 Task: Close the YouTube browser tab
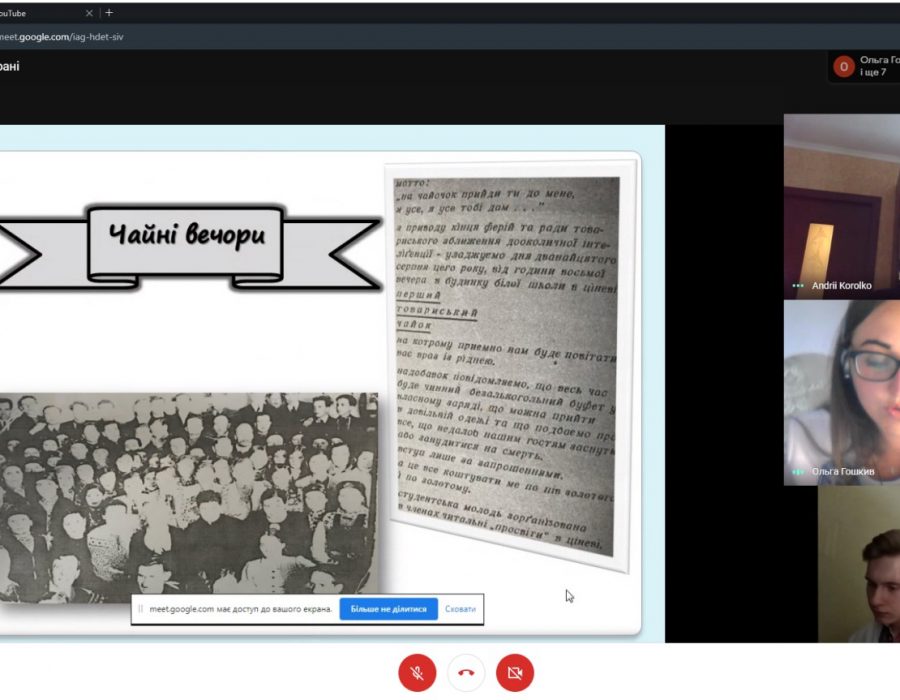pos(89,13)
